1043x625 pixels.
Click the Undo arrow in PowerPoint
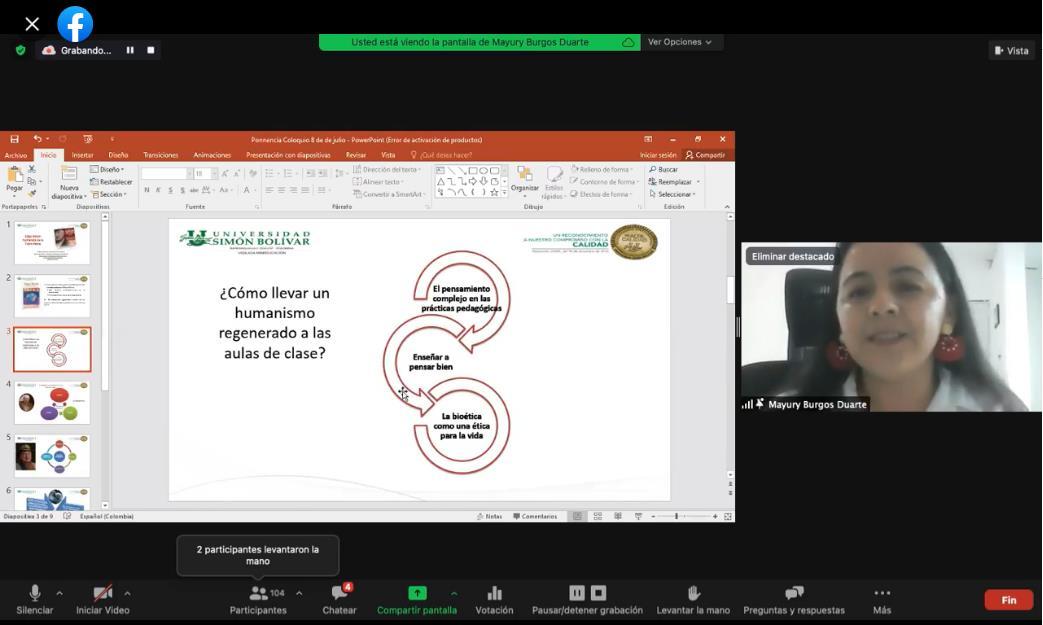[x=37, y=139]
